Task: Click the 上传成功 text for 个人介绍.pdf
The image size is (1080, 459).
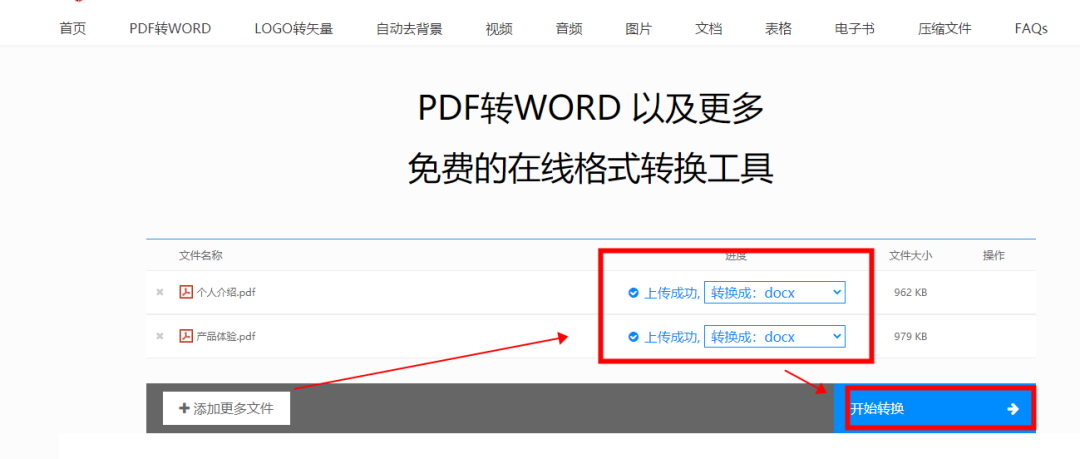Action: pos(672,293)
